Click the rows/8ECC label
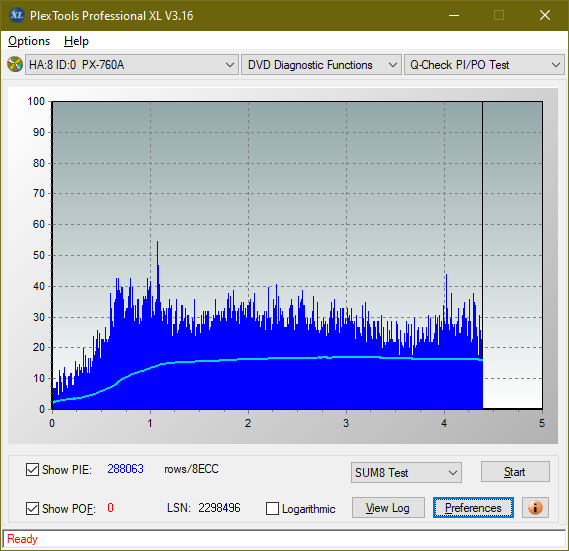 pos(191,469)
